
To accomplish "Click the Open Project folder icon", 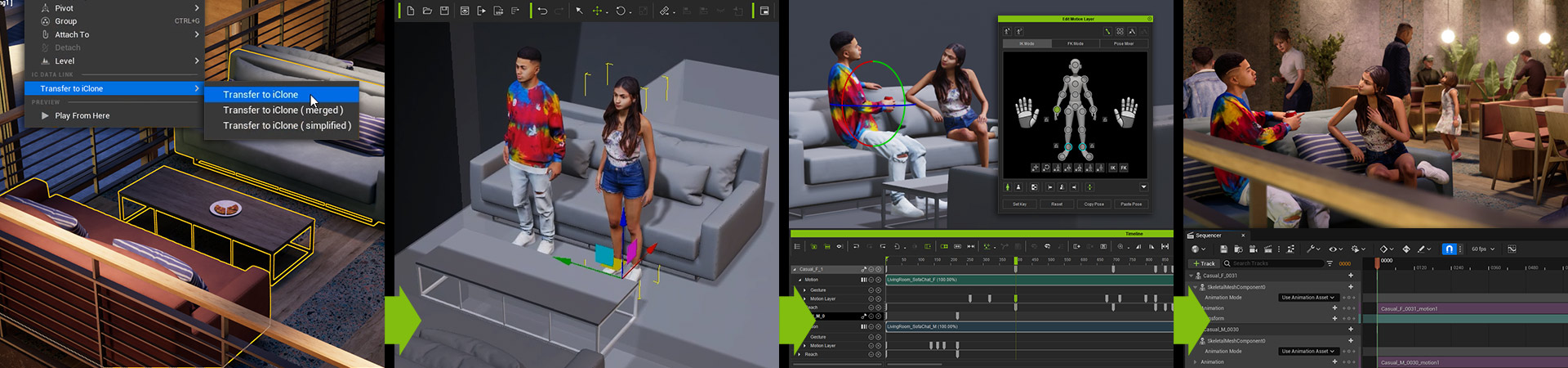I will [x=427, y=11].
